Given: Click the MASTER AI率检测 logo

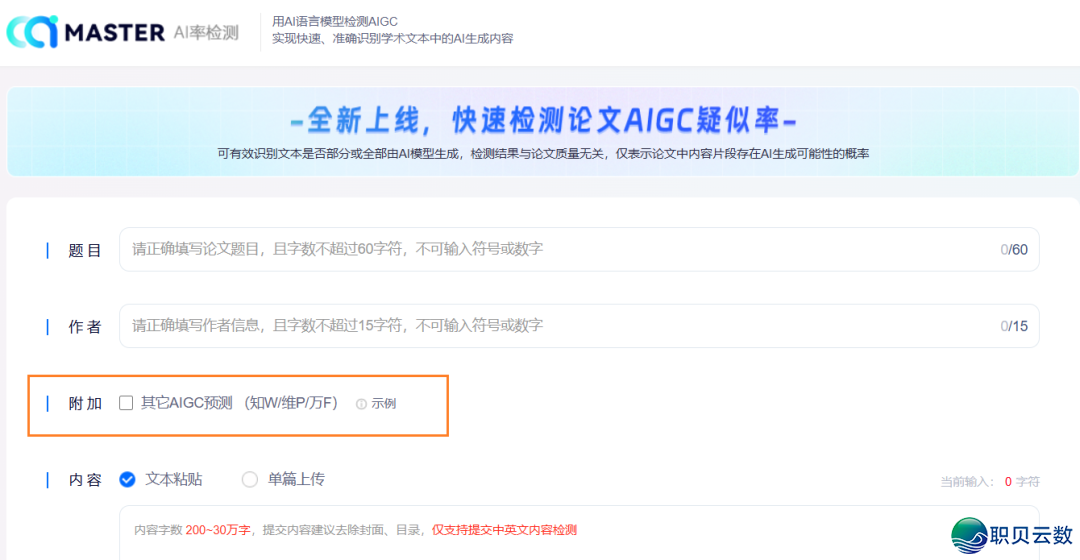Looking at the screenshot, I should [123, 32].
